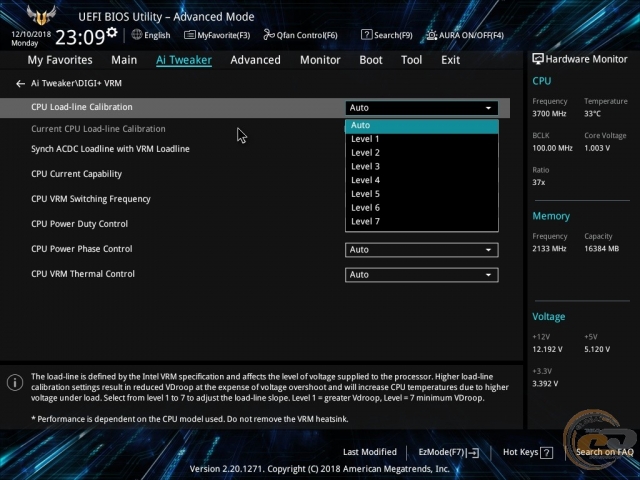Screen dimensions: 640x480
Task: Click the memory frequency 2133 MHz
Action: [x=549, y=249]
